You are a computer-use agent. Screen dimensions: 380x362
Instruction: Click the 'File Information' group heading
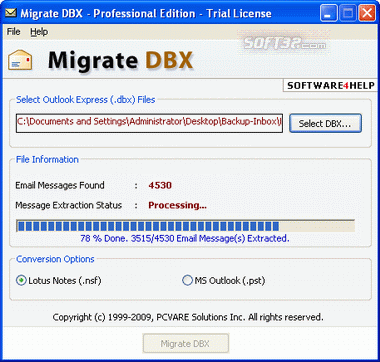47,160
